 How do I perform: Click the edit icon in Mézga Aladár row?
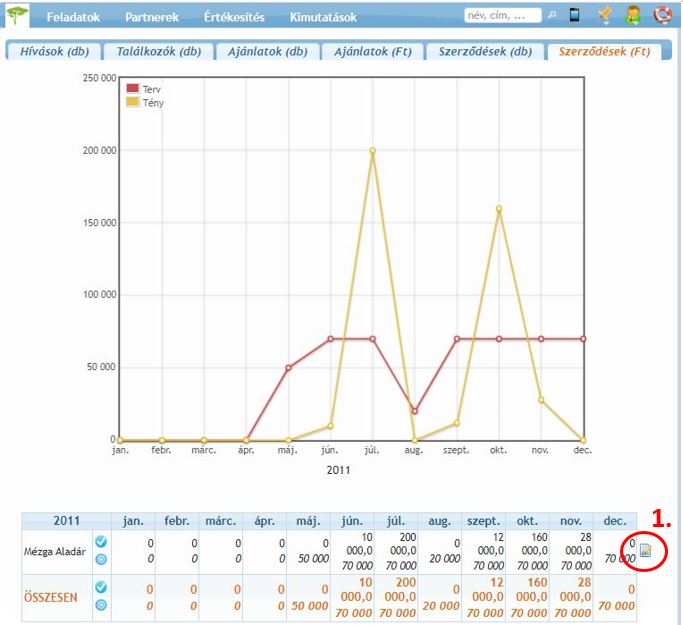click(646, 550)
